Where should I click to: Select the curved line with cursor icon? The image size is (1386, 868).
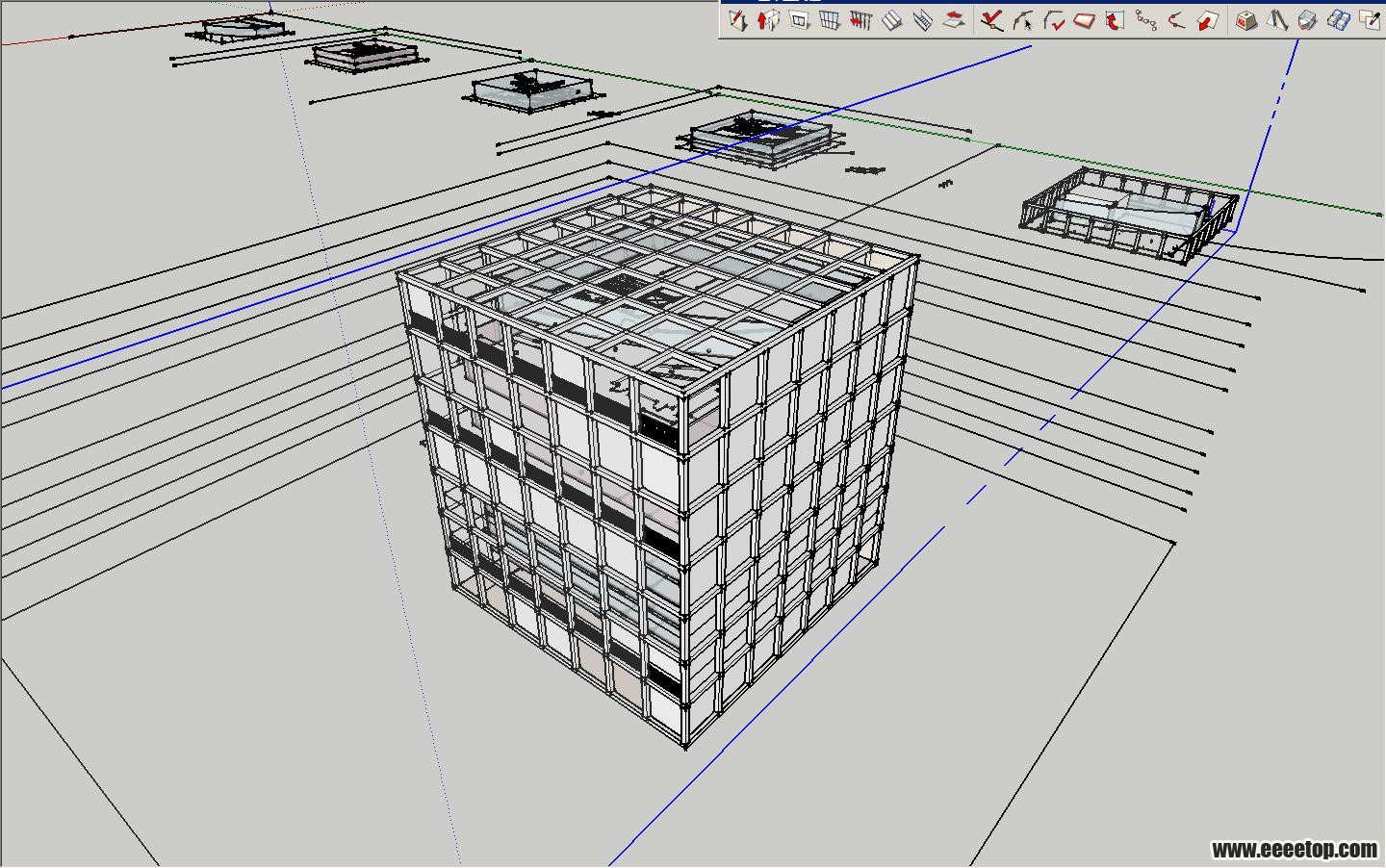(x=1022, y=20)
